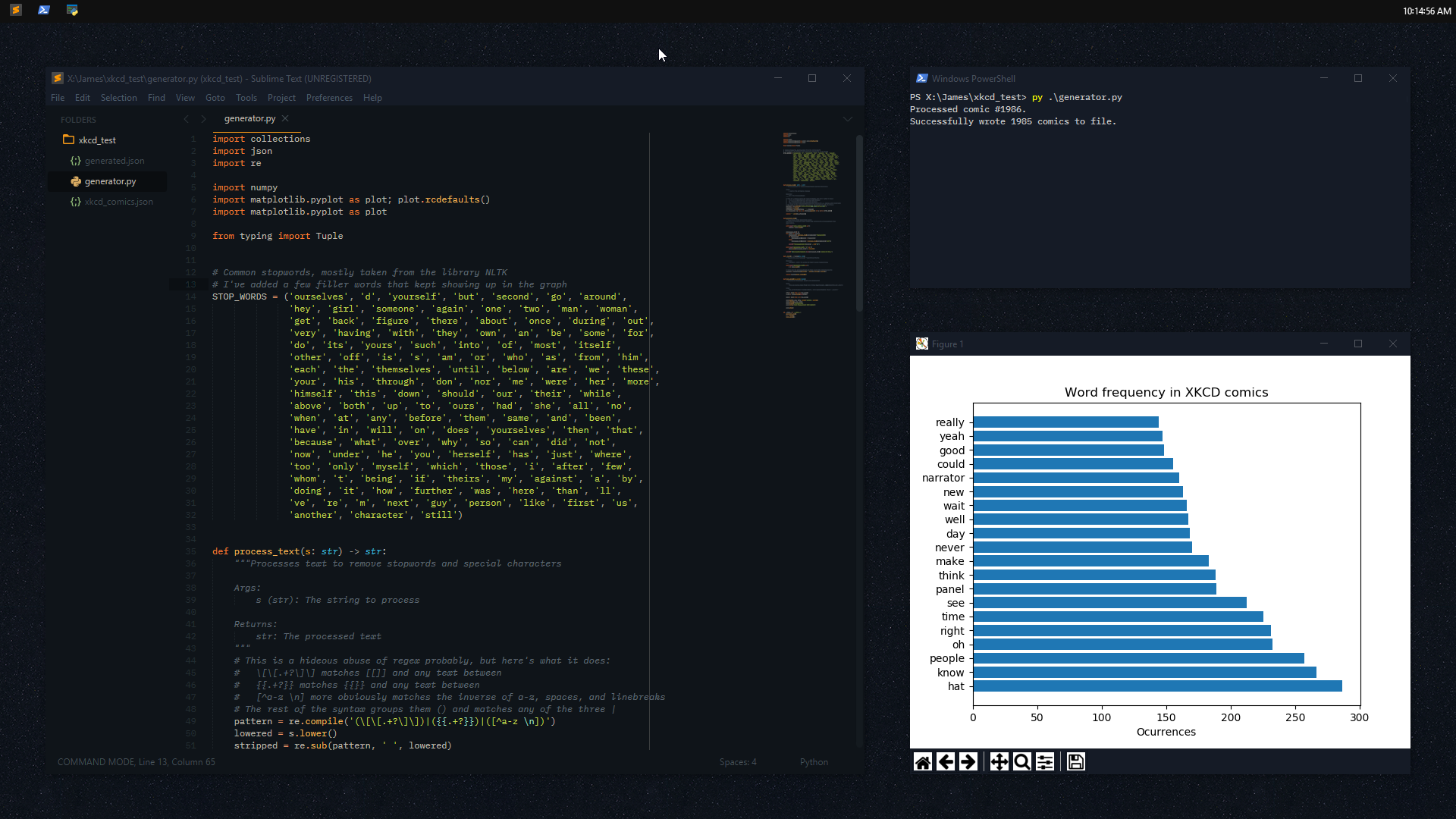Open xkcd_comics.json in the sidebar

119,202
